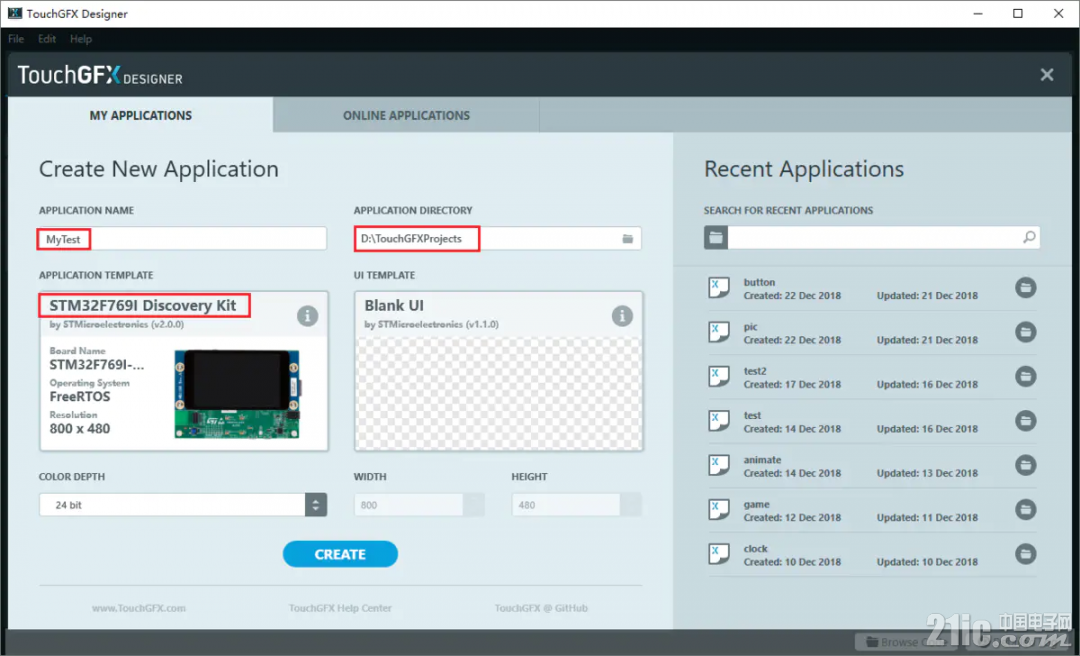The height and width of the screenshot is (656, 1080).
Task: Open the Edit menu
Action: [47, 39]
